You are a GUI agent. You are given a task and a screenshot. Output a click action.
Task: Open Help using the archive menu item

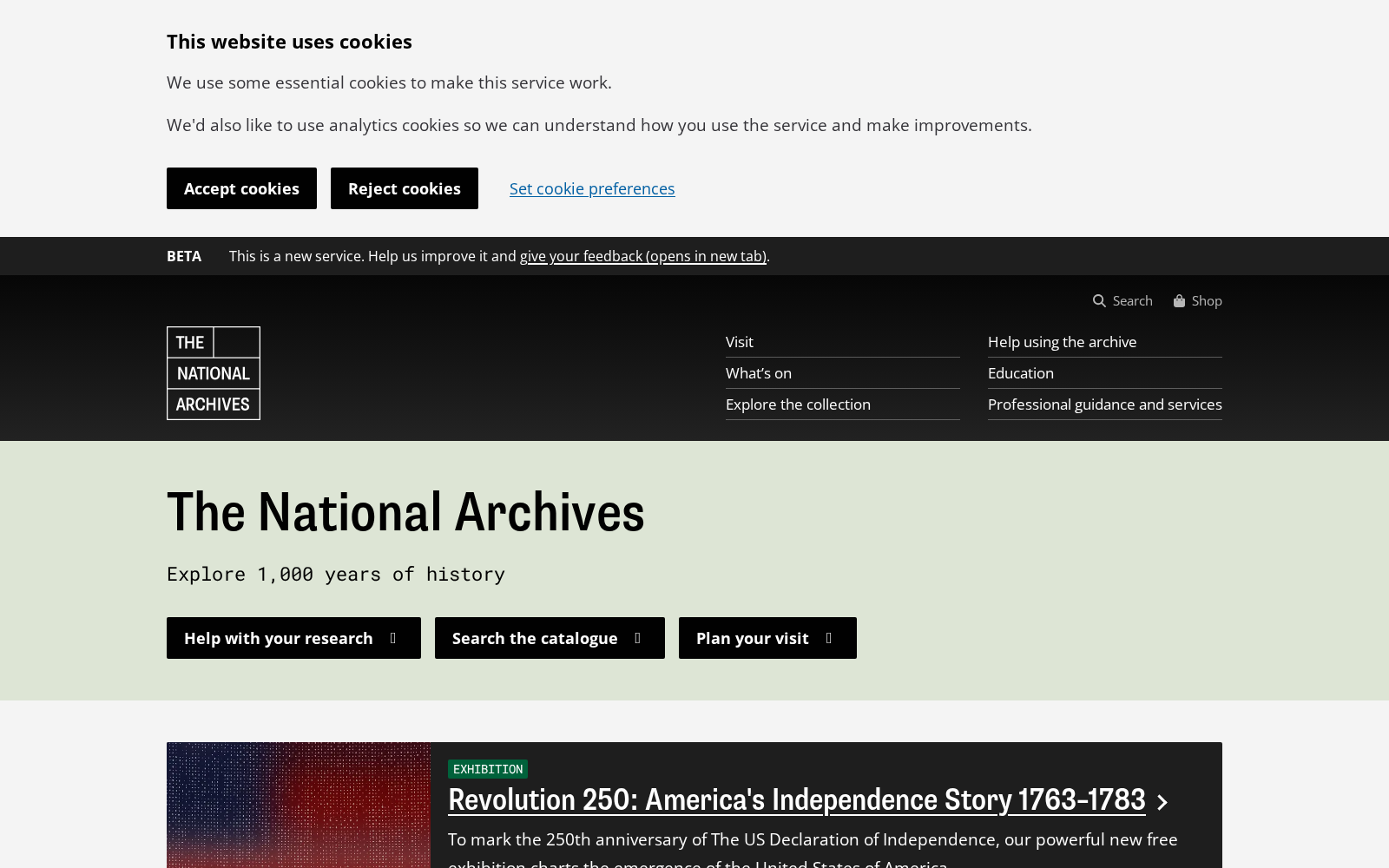pyautogui.click(x=1105, y=342)
